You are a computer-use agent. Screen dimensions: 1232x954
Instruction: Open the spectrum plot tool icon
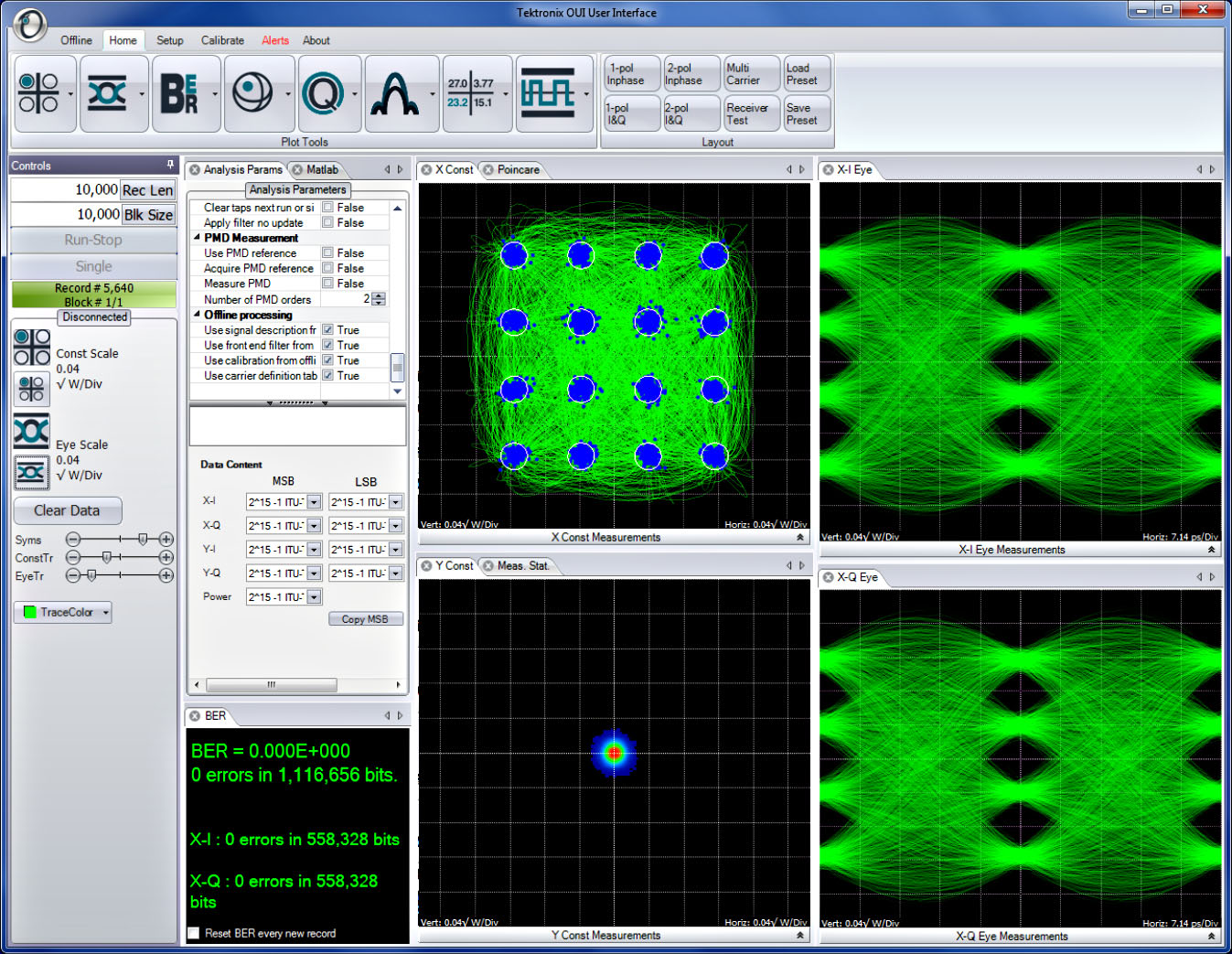pos(394,93)
